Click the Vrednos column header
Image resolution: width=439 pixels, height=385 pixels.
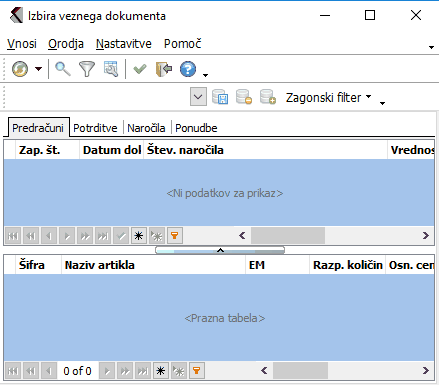(411, 150)
